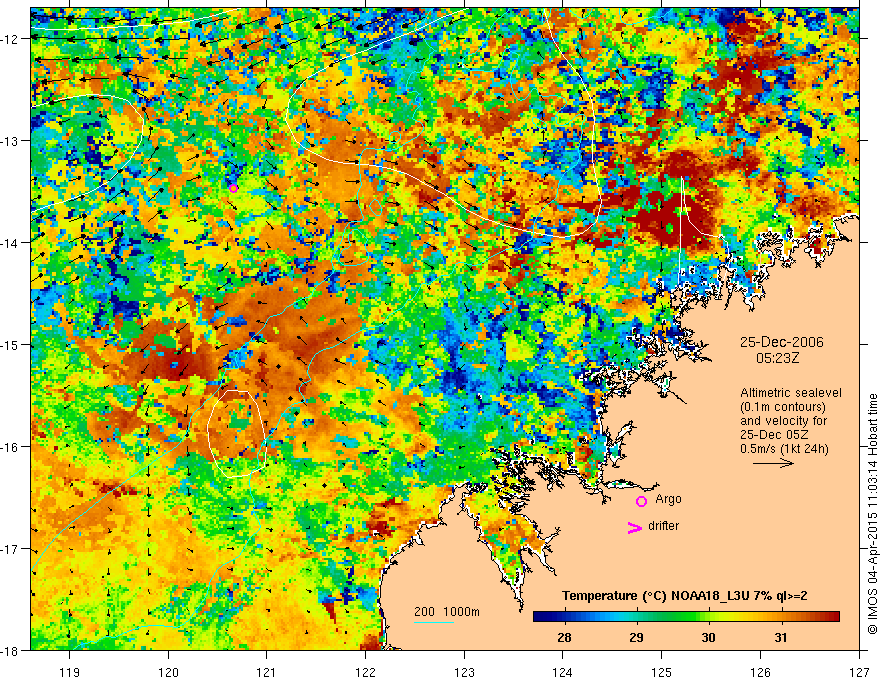This screenshot has height=680, width=880.
Task: Click the Argo float marker on the map
Action: tap(233, 188)
